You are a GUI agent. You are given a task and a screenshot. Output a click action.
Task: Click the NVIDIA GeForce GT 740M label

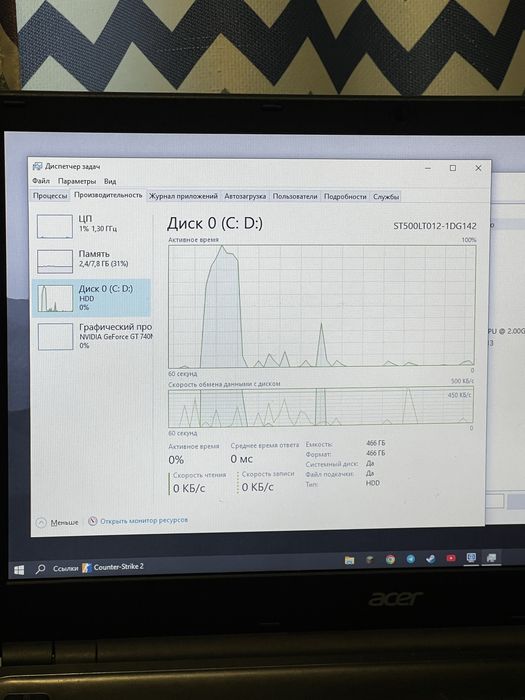pyautogui.click(x=116, y=337)
